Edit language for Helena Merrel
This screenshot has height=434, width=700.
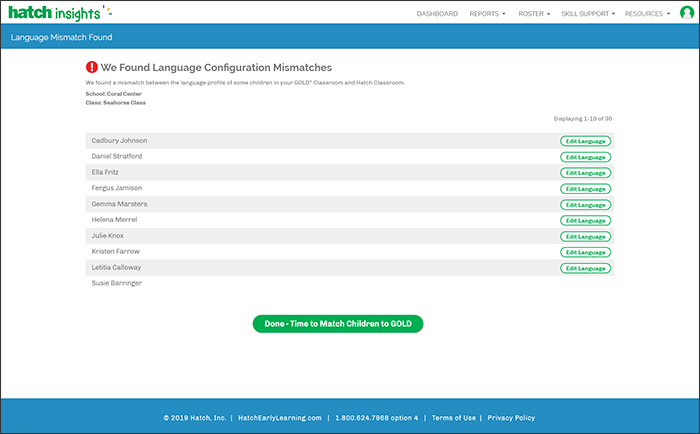[585, 221]
